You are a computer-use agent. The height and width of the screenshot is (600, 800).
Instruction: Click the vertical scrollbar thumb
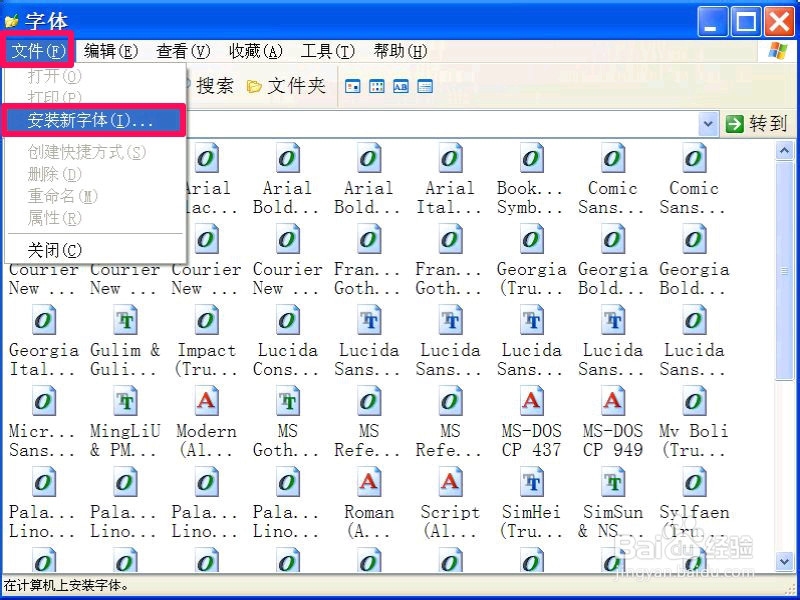[784, 270]
